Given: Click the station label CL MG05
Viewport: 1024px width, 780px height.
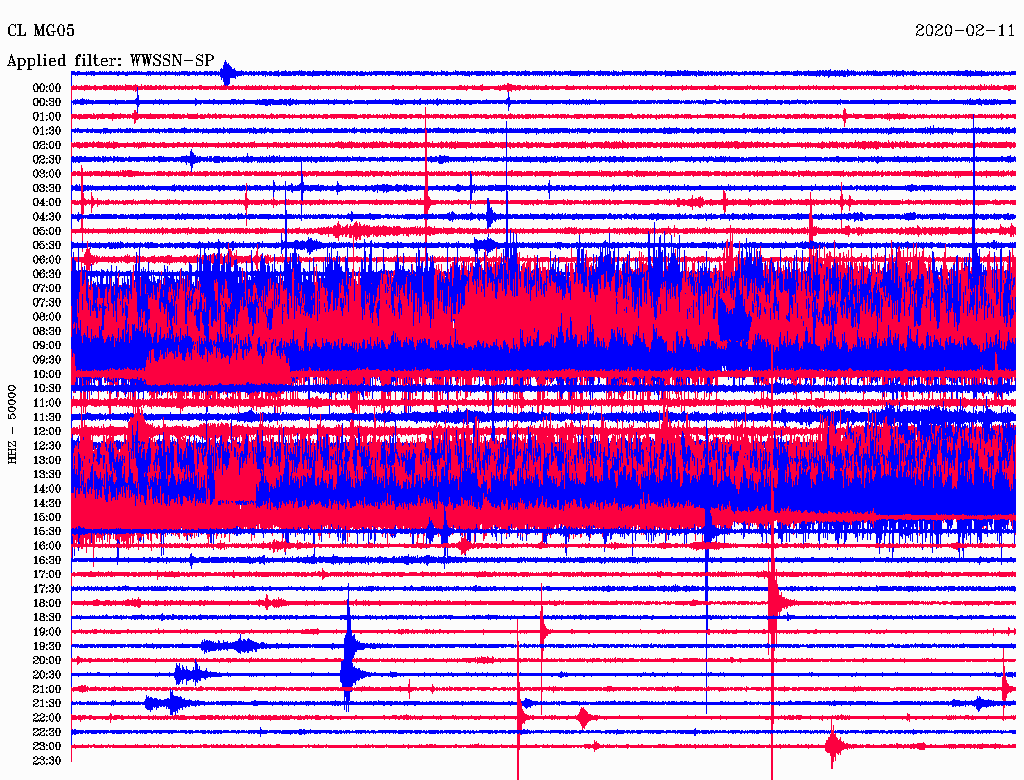Looking at the screenshot, I should coord(41,31).
